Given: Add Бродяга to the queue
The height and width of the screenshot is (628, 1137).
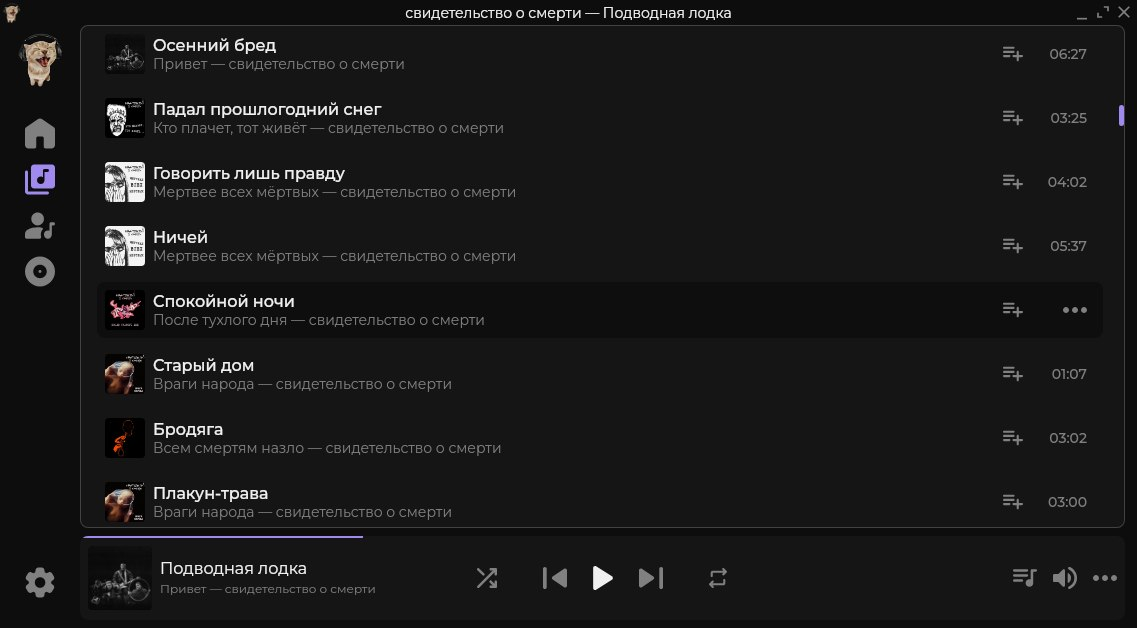Looking at the screenshot, I should click(x=1012, y=438).
